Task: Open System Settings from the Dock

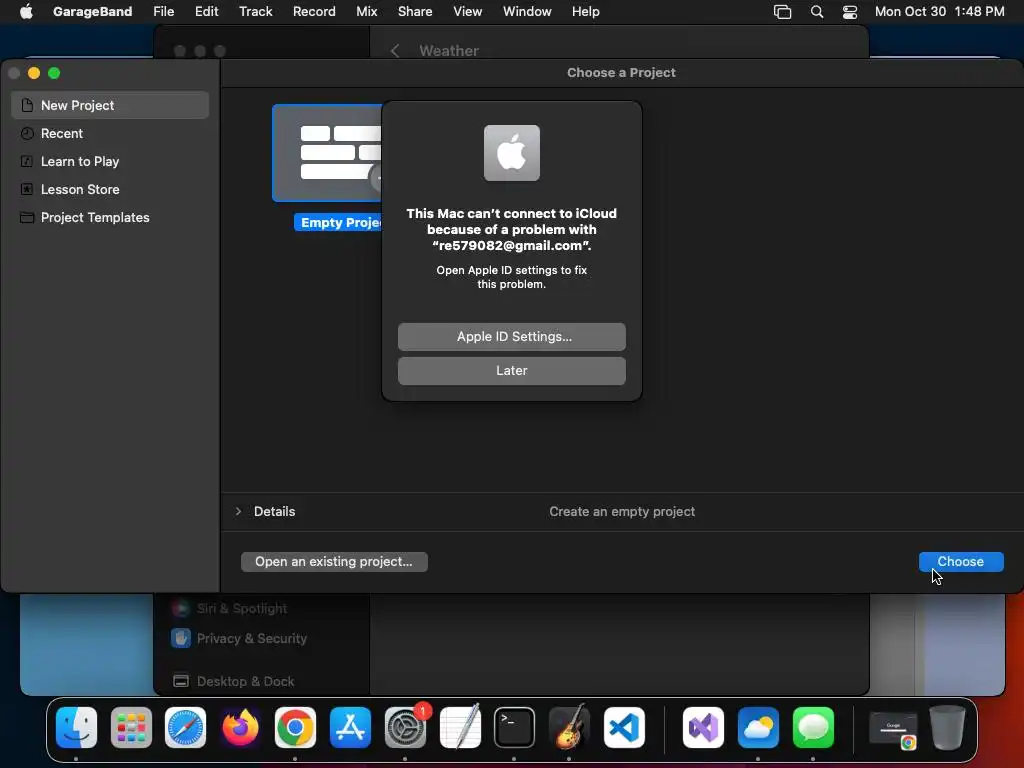Action: (405, 727)
